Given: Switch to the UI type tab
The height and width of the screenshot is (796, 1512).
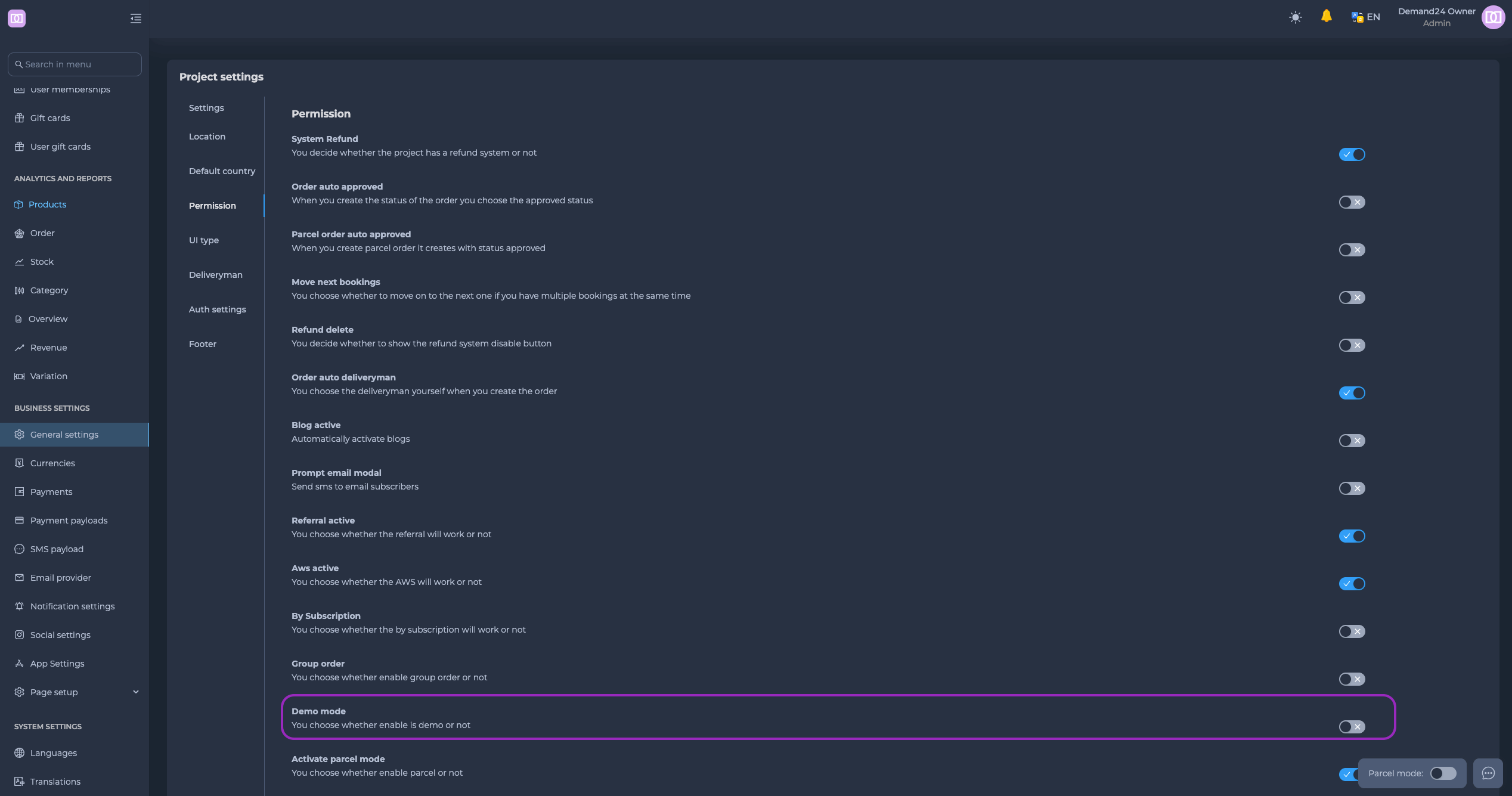Looking at the screenshot, I should click(x=204, y=240).
